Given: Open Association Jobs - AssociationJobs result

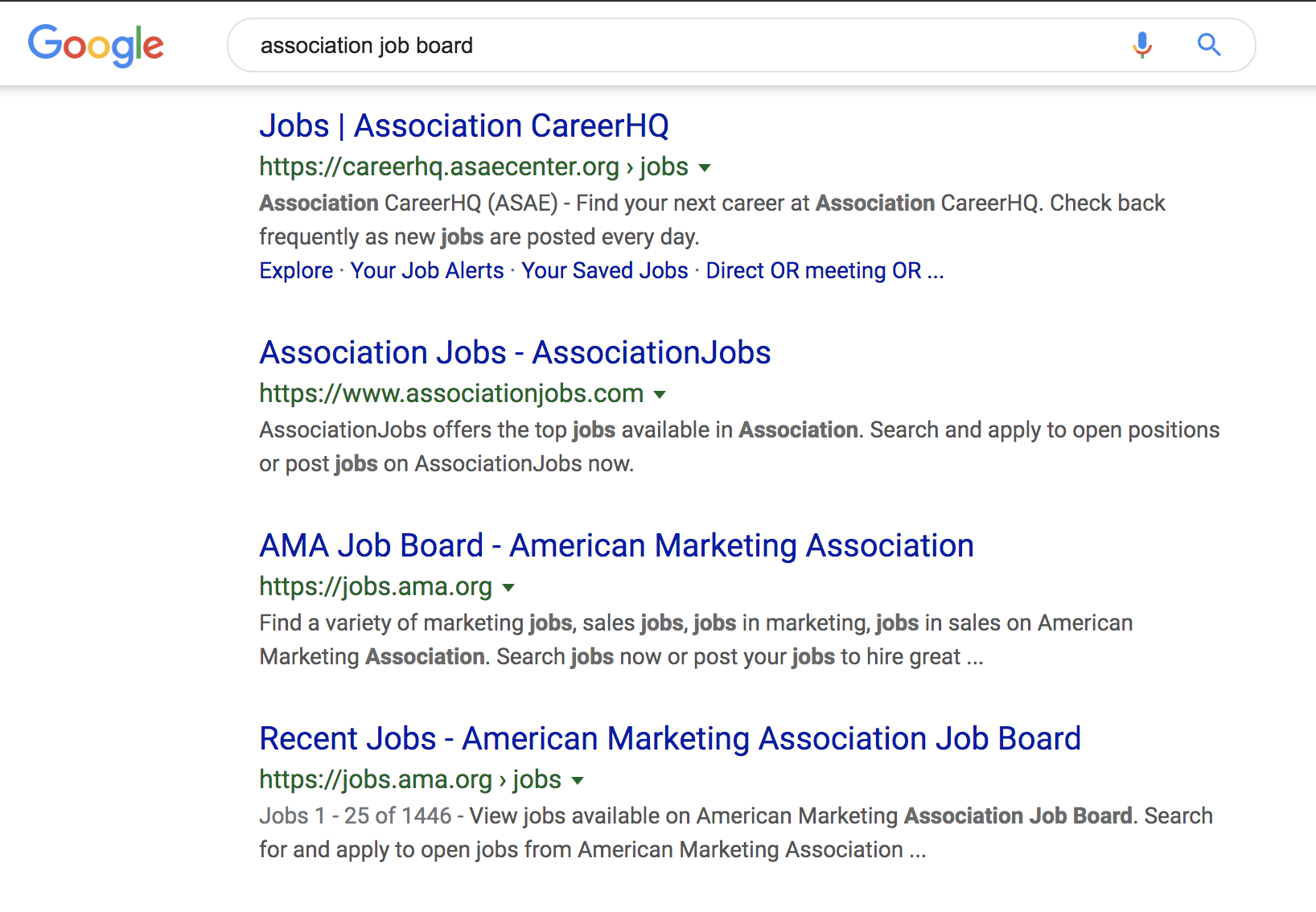Looking at the screenshot, I should tap(515, 353).
